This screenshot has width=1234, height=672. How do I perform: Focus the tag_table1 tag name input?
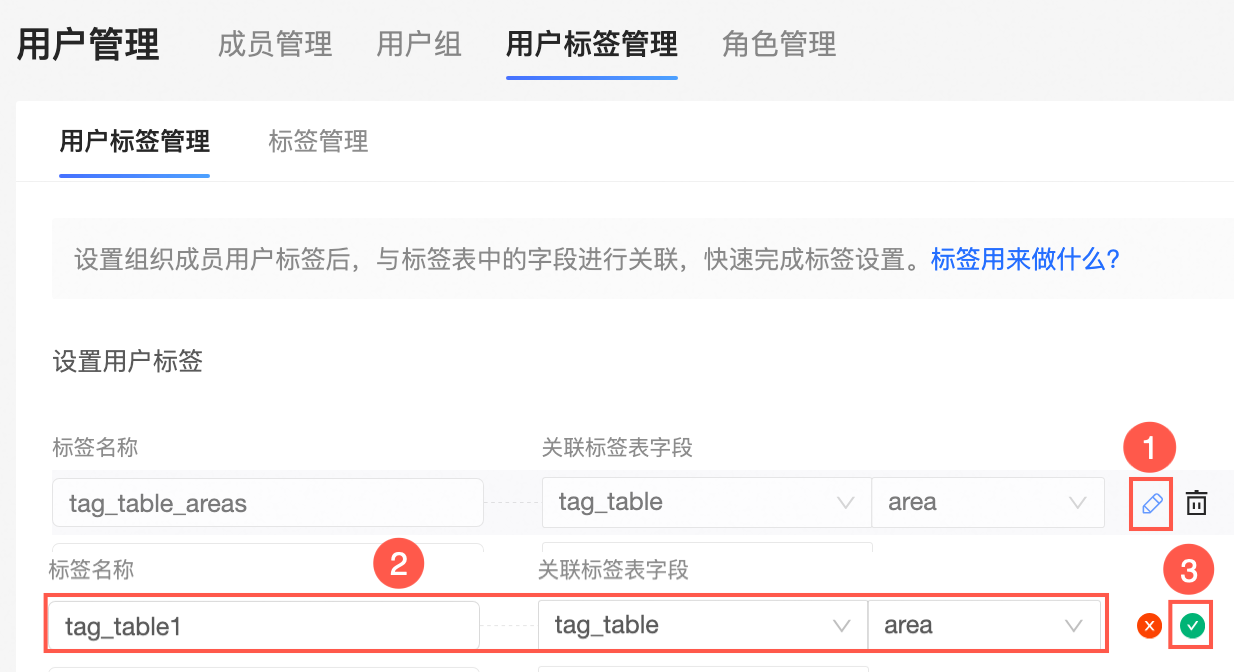coord(263,626)
